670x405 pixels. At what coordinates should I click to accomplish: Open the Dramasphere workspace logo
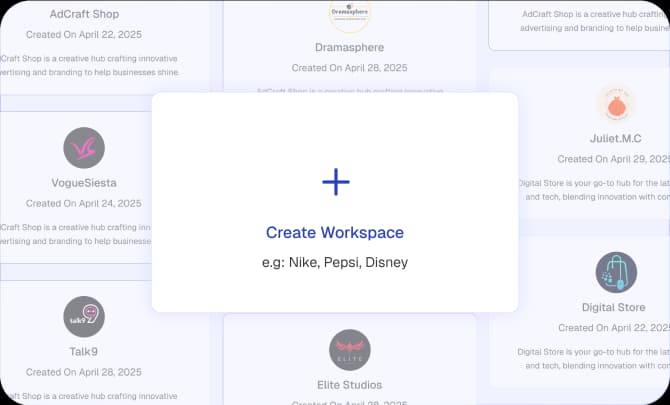[349, 14]
